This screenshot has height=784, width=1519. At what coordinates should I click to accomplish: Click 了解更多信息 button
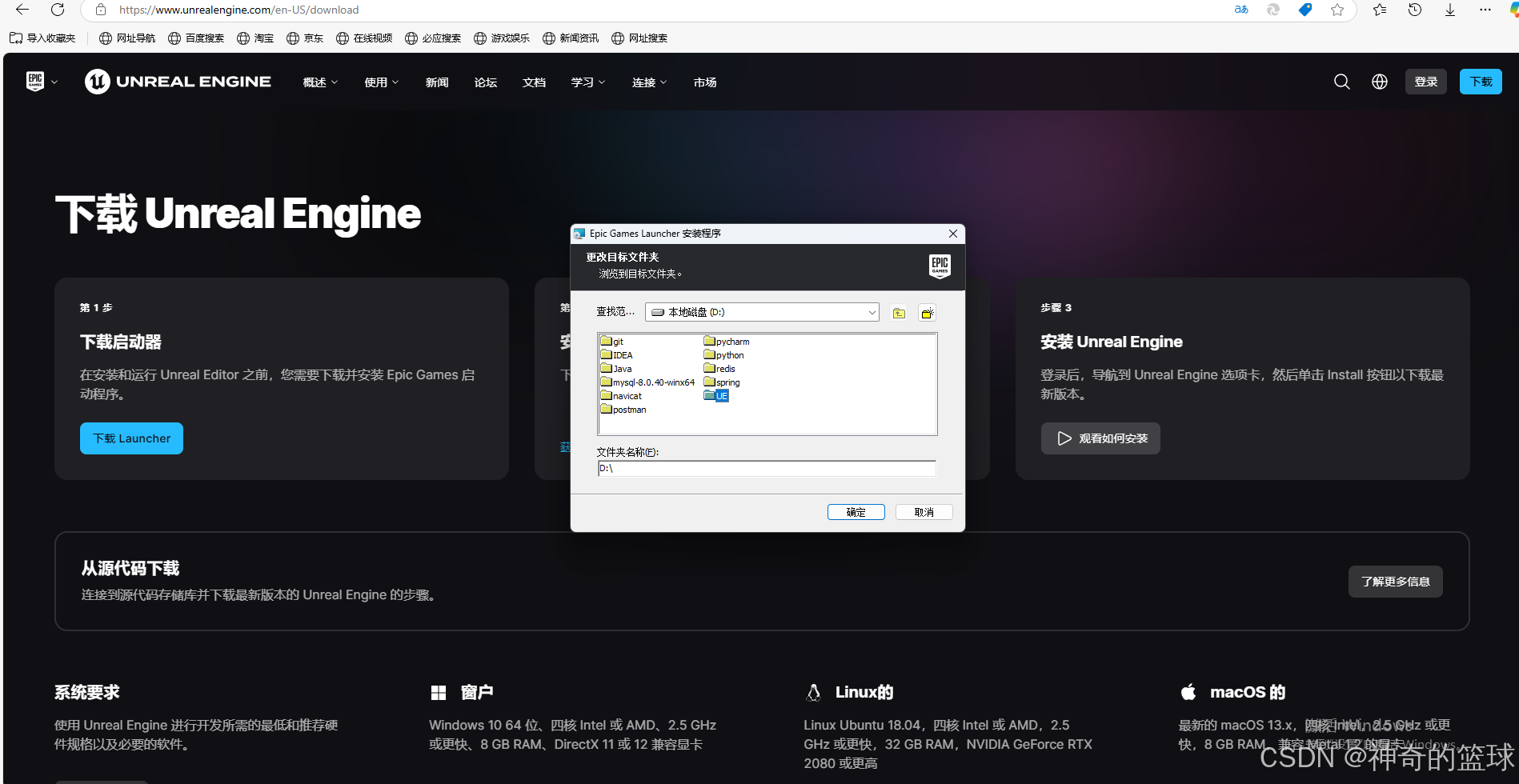(x=1396, y=582)
